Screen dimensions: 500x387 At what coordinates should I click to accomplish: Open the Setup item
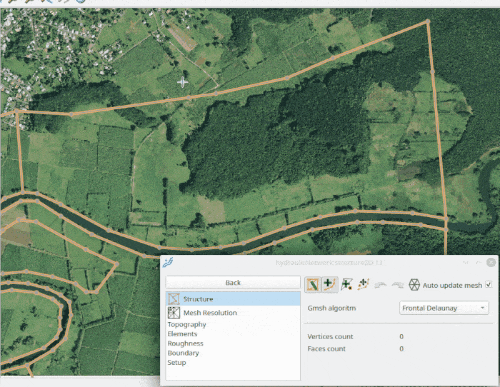point(177,362)
